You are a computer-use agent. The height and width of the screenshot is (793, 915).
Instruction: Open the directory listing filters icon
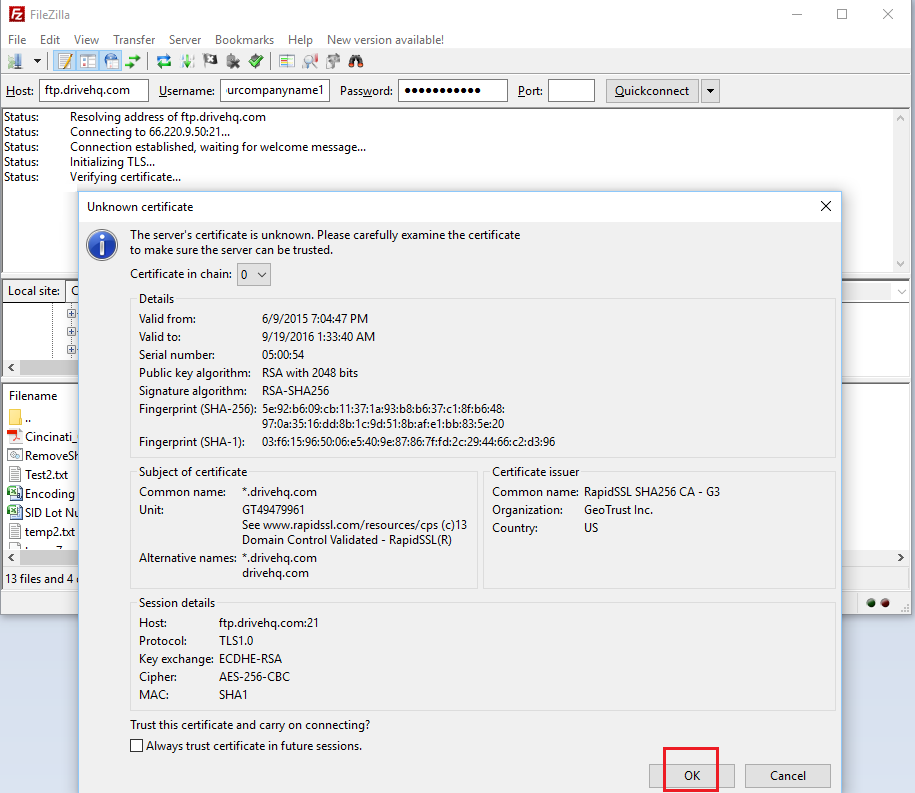point(287,62)
